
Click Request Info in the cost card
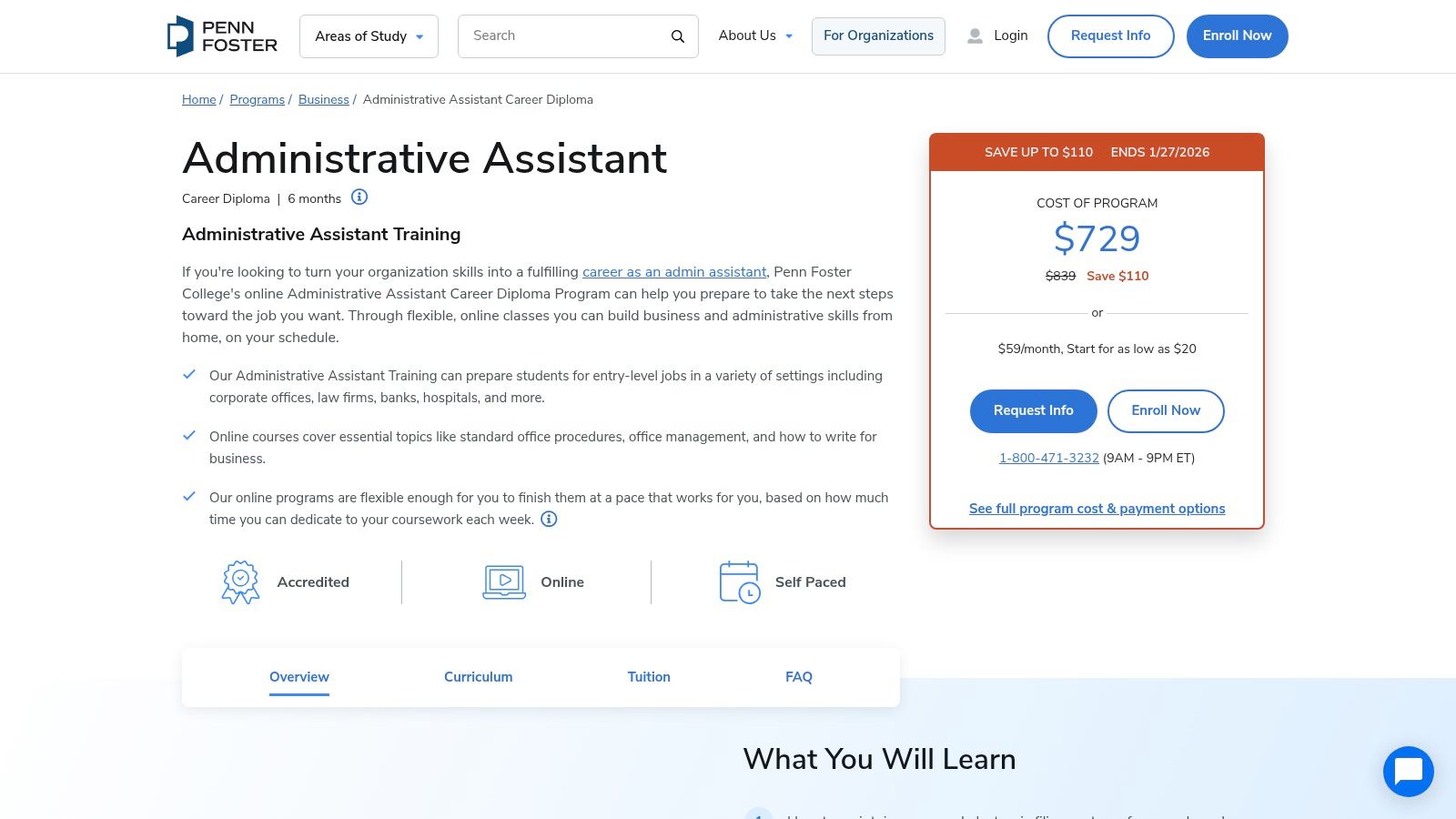[x=1034, y=411]
